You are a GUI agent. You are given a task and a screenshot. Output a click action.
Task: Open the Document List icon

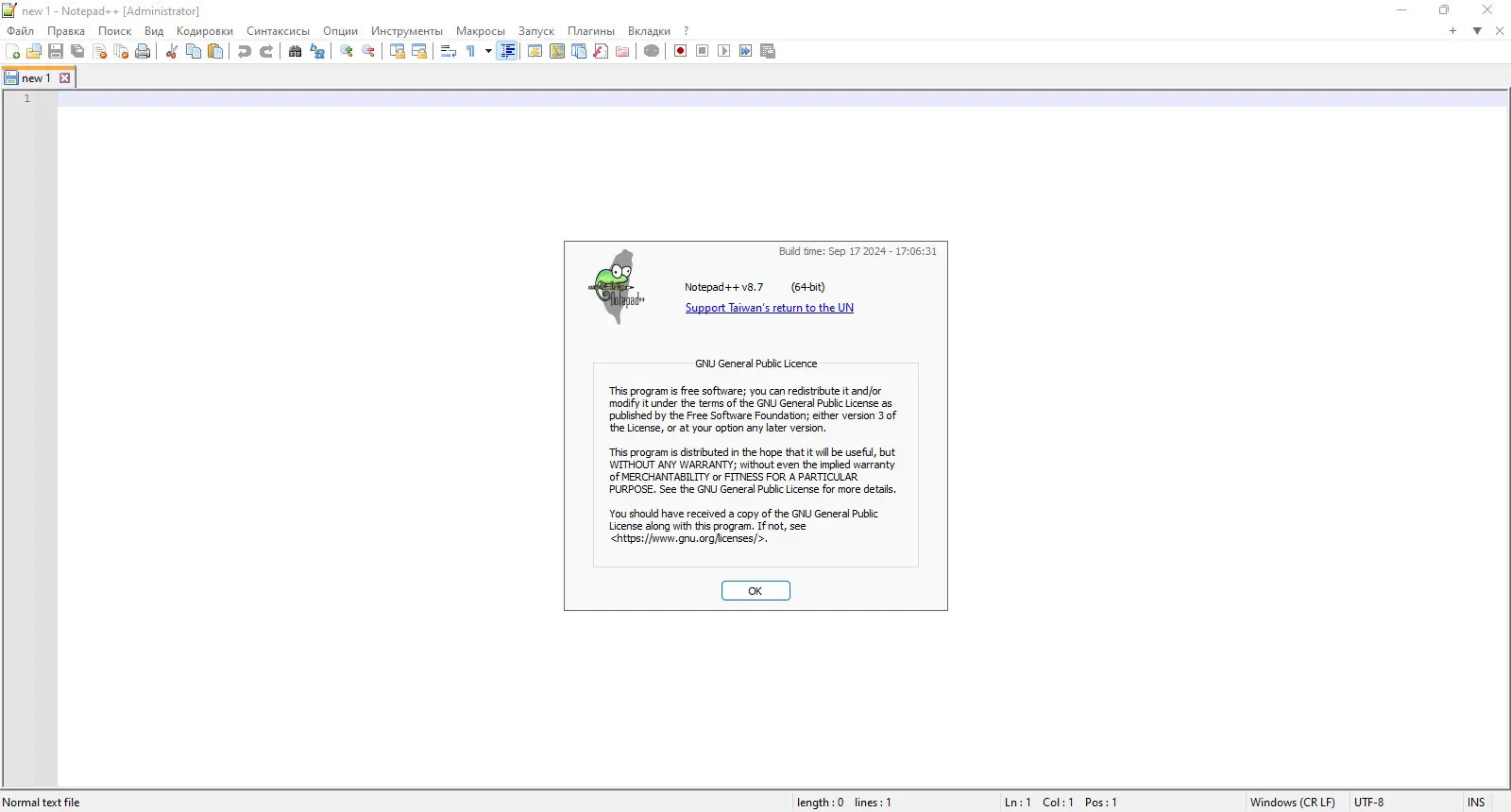pos(579,51)
